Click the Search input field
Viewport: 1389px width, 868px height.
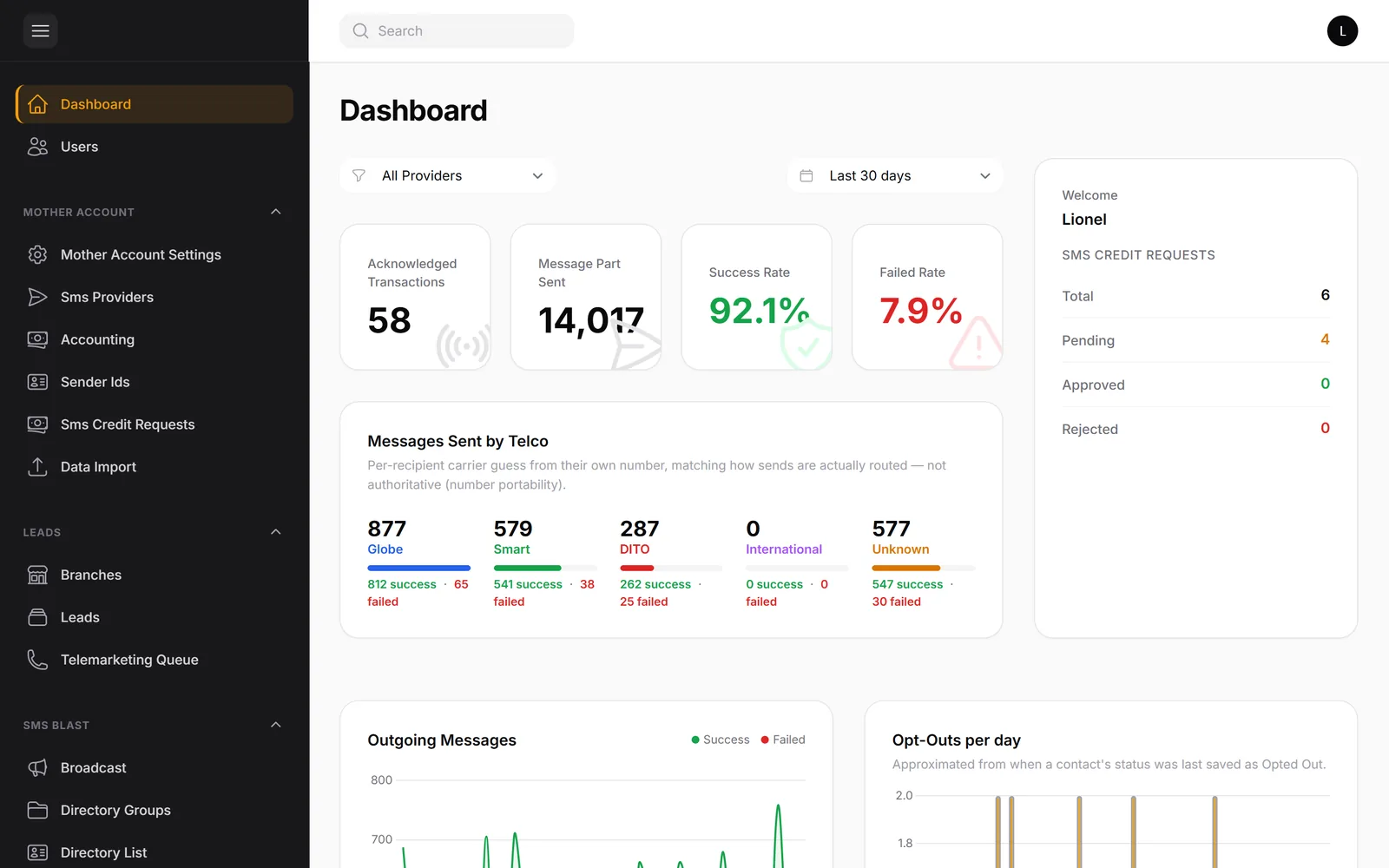click(457, 31)
